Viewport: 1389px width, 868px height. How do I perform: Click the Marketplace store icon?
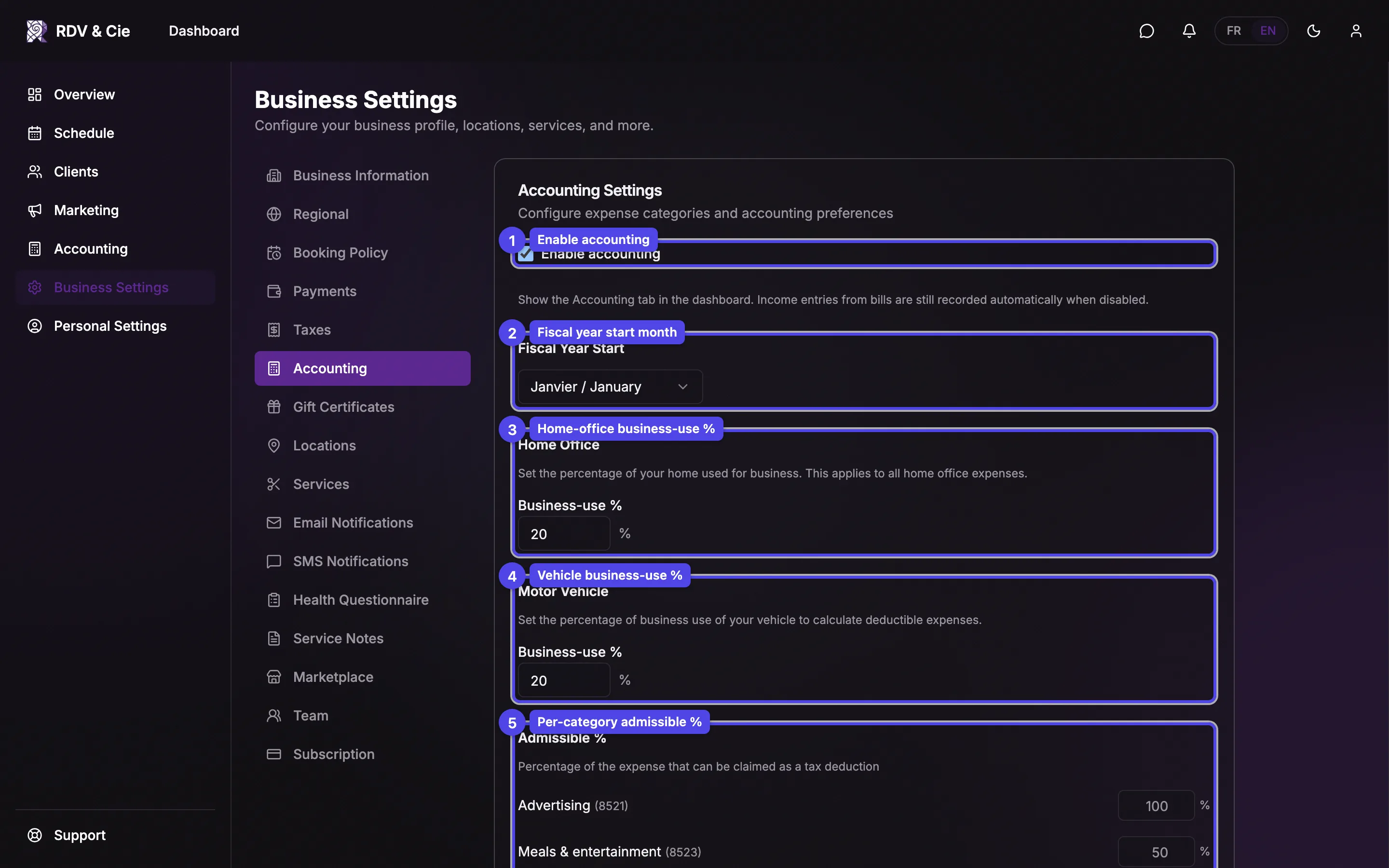274,677
